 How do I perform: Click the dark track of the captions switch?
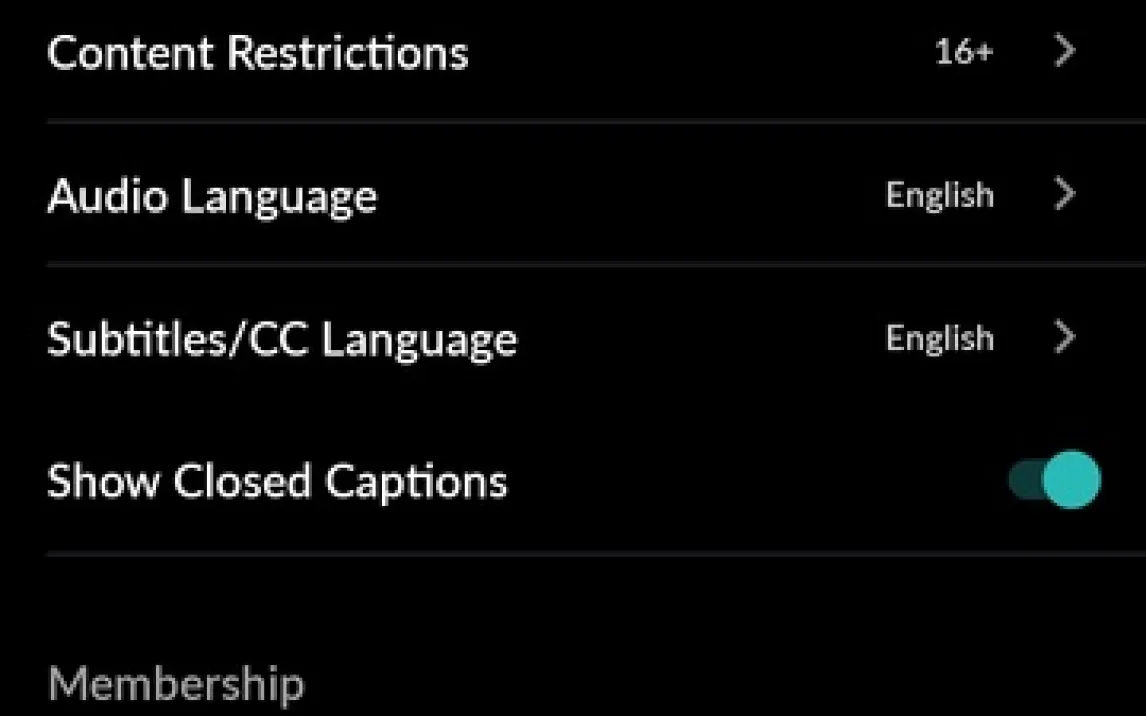coord(1023,481)
